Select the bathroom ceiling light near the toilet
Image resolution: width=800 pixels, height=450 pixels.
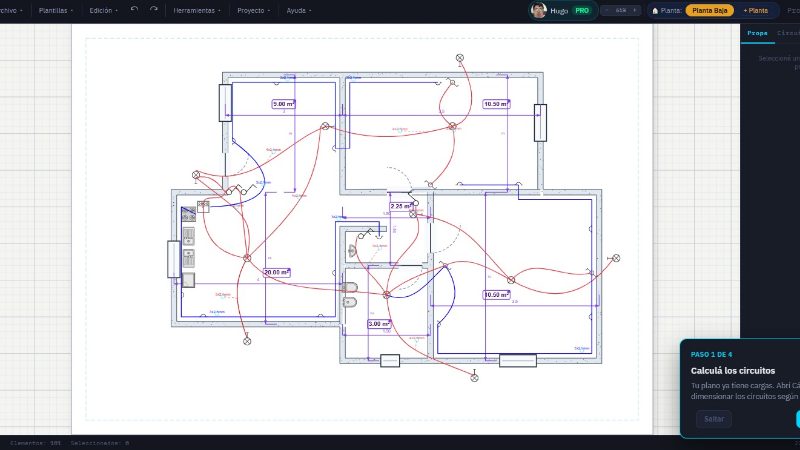[386, 294]
